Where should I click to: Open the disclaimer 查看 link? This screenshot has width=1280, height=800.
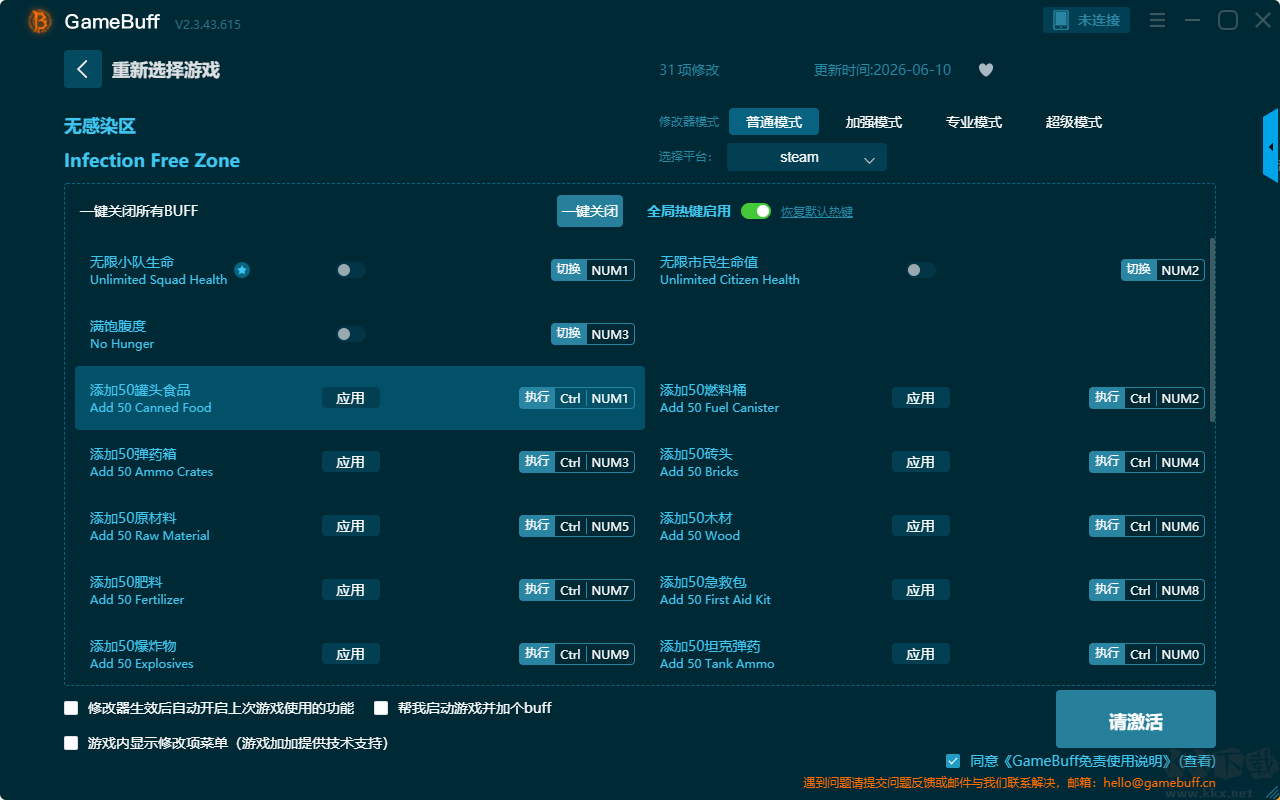point(1198,761)
